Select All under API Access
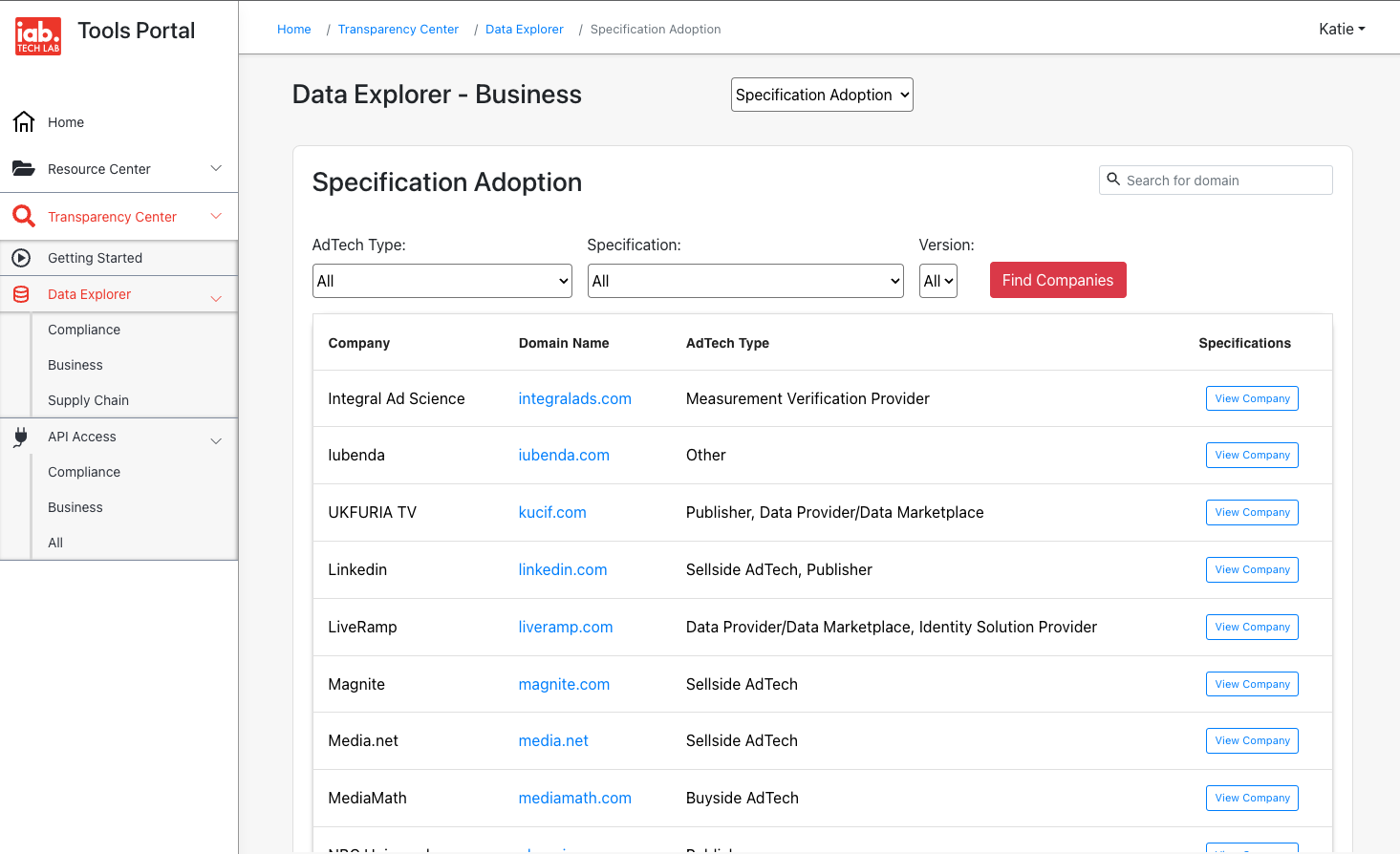1400x854 pixels. click(x=55, y=543)
